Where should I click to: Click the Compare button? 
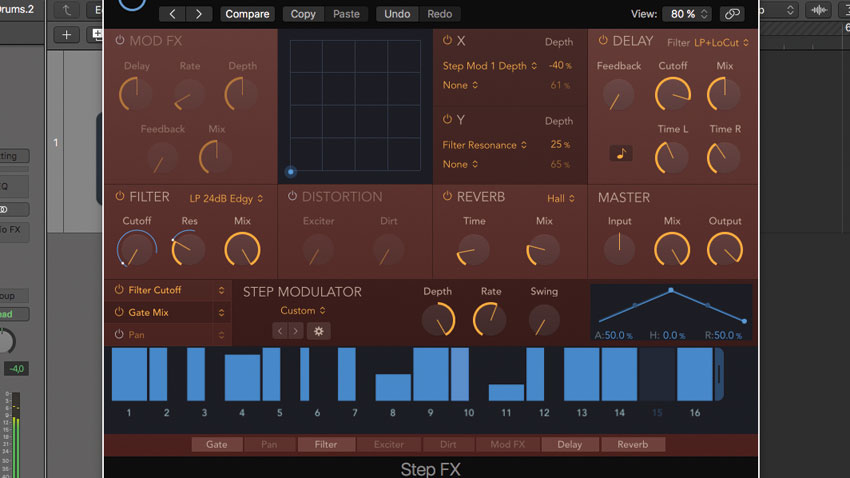point(247,14)
